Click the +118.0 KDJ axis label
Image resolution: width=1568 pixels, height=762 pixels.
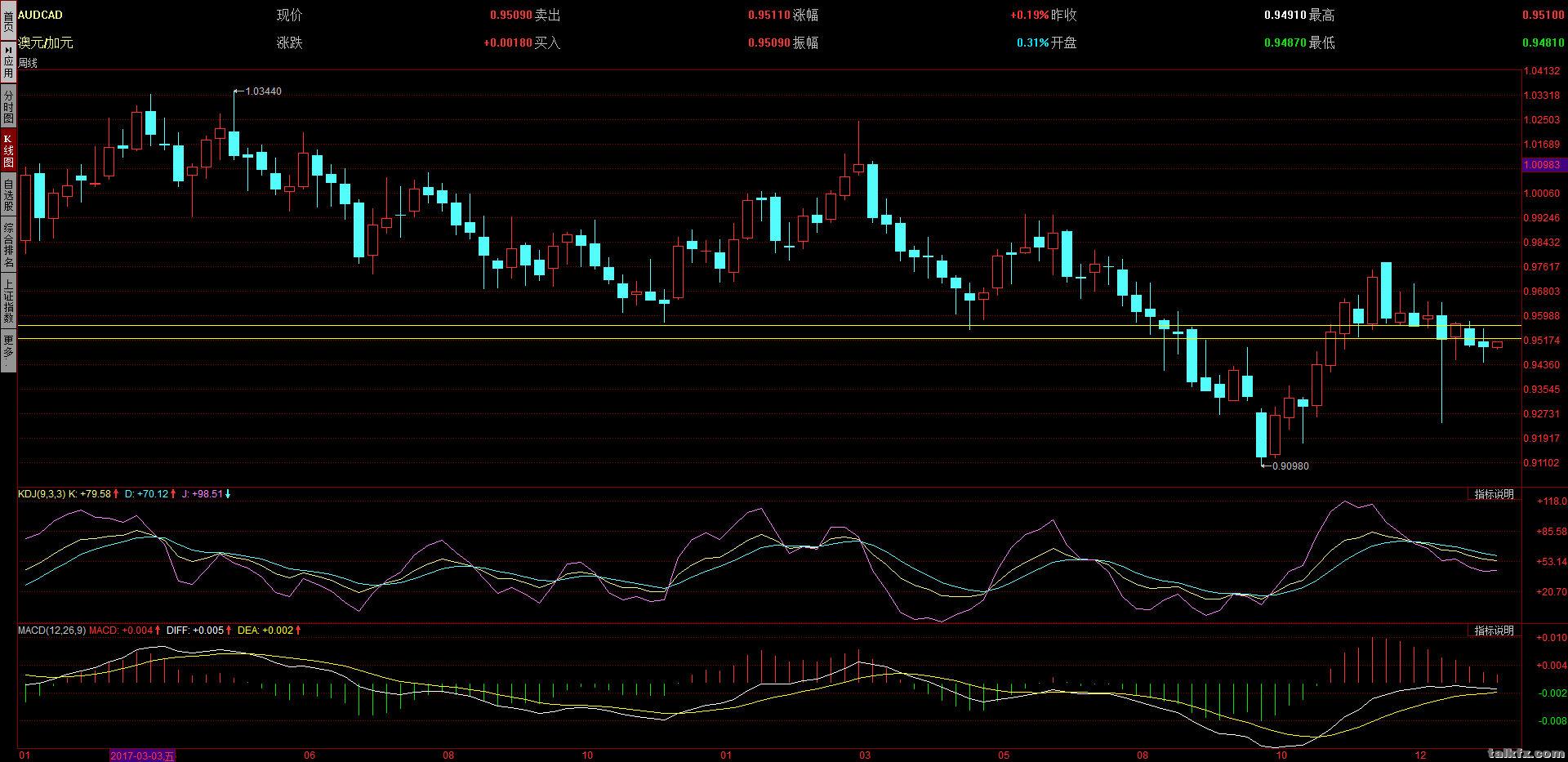click(1551, 501)
